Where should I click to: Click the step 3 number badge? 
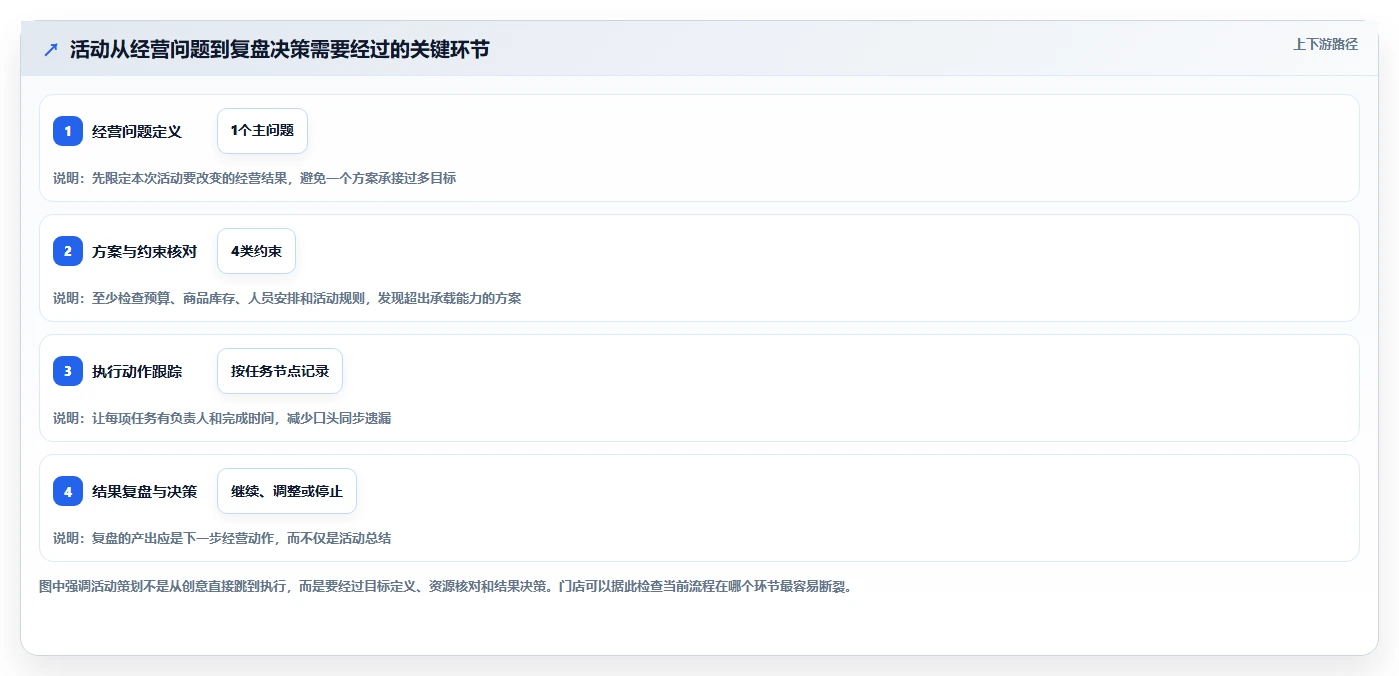coord(68,371)
